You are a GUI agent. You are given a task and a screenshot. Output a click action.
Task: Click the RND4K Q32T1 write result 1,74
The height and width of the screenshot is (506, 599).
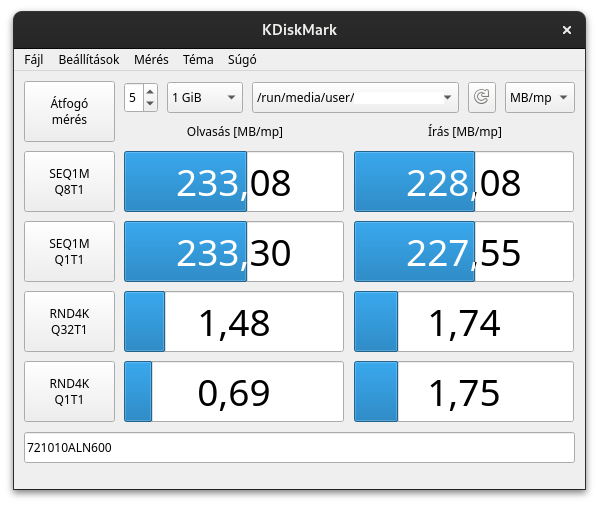tap(464, 321)
